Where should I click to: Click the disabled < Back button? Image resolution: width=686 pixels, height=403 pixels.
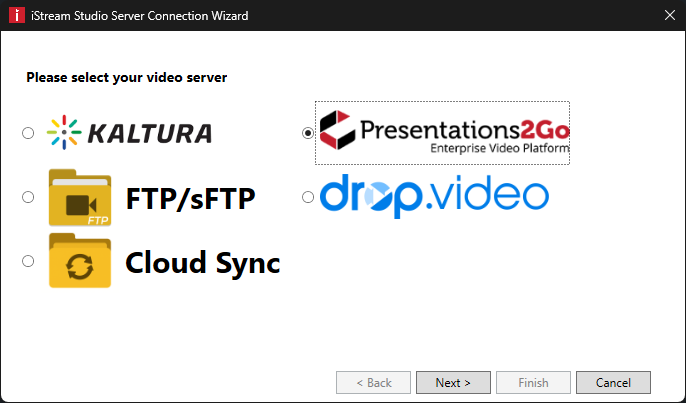coord(373,382)
